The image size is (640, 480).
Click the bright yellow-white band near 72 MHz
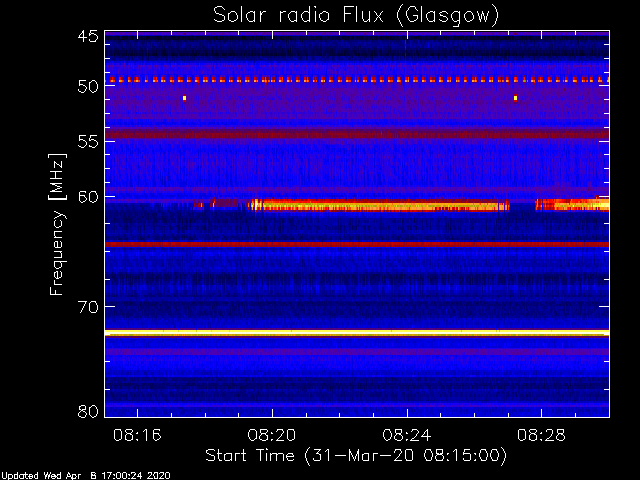[357, 333]
